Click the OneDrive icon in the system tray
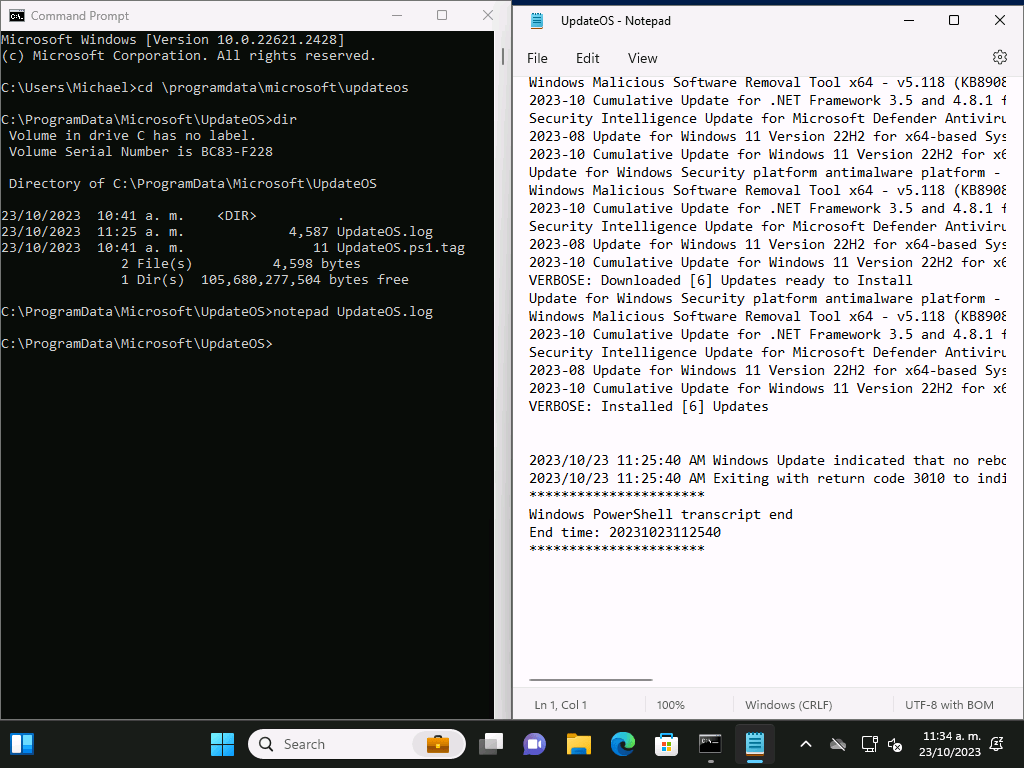The height and width of the screenshot is (768, 1024). (838, 744)
